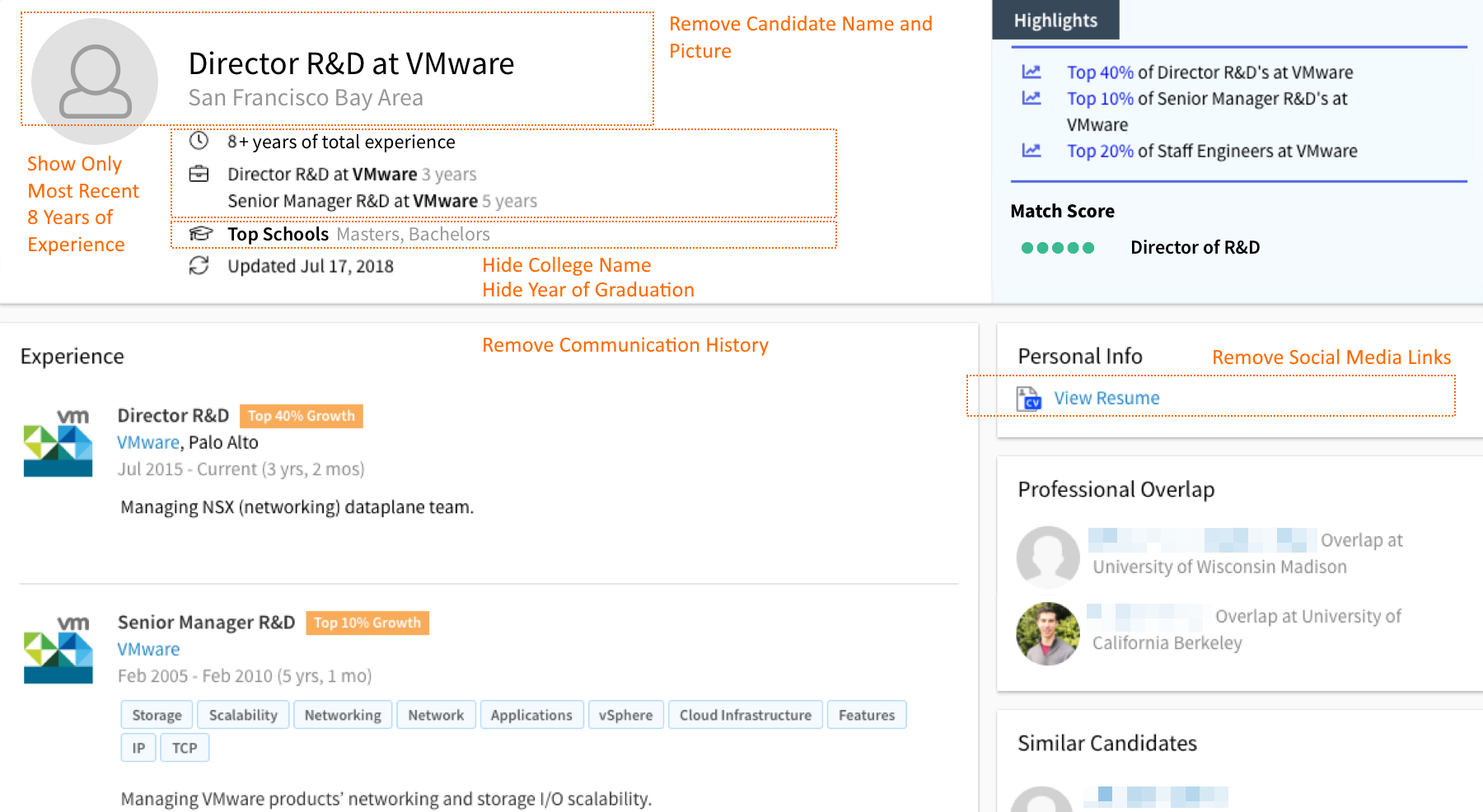
Task: Click Feb 2005 - Feb 2010 date range
Action: [x=245, y=676]
